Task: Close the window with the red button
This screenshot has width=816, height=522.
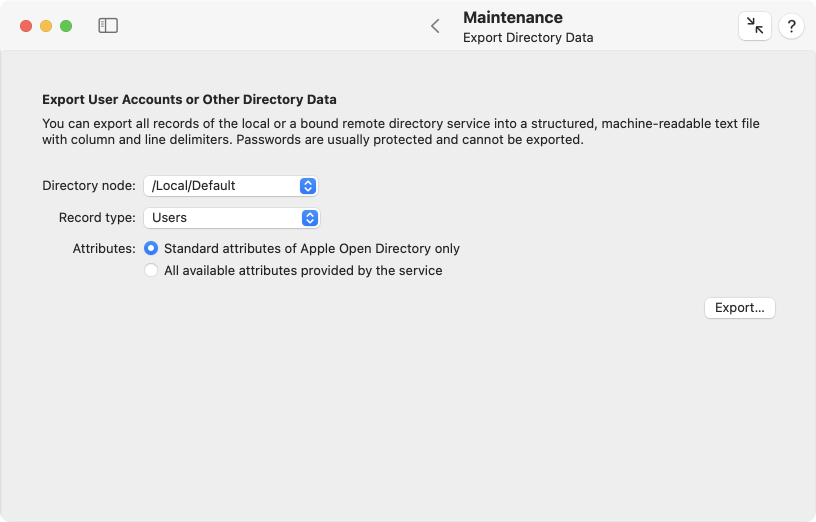Action: point(26,26)
